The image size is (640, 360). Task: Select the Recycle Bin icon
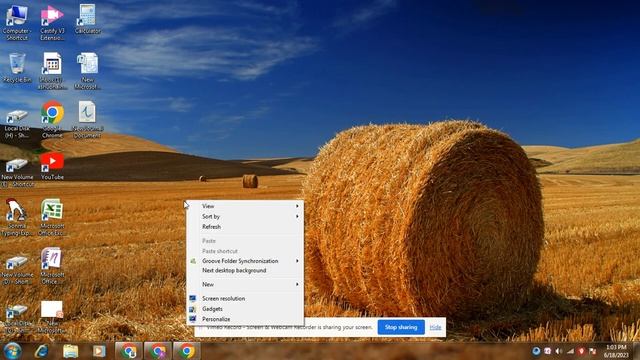(17, 68)
